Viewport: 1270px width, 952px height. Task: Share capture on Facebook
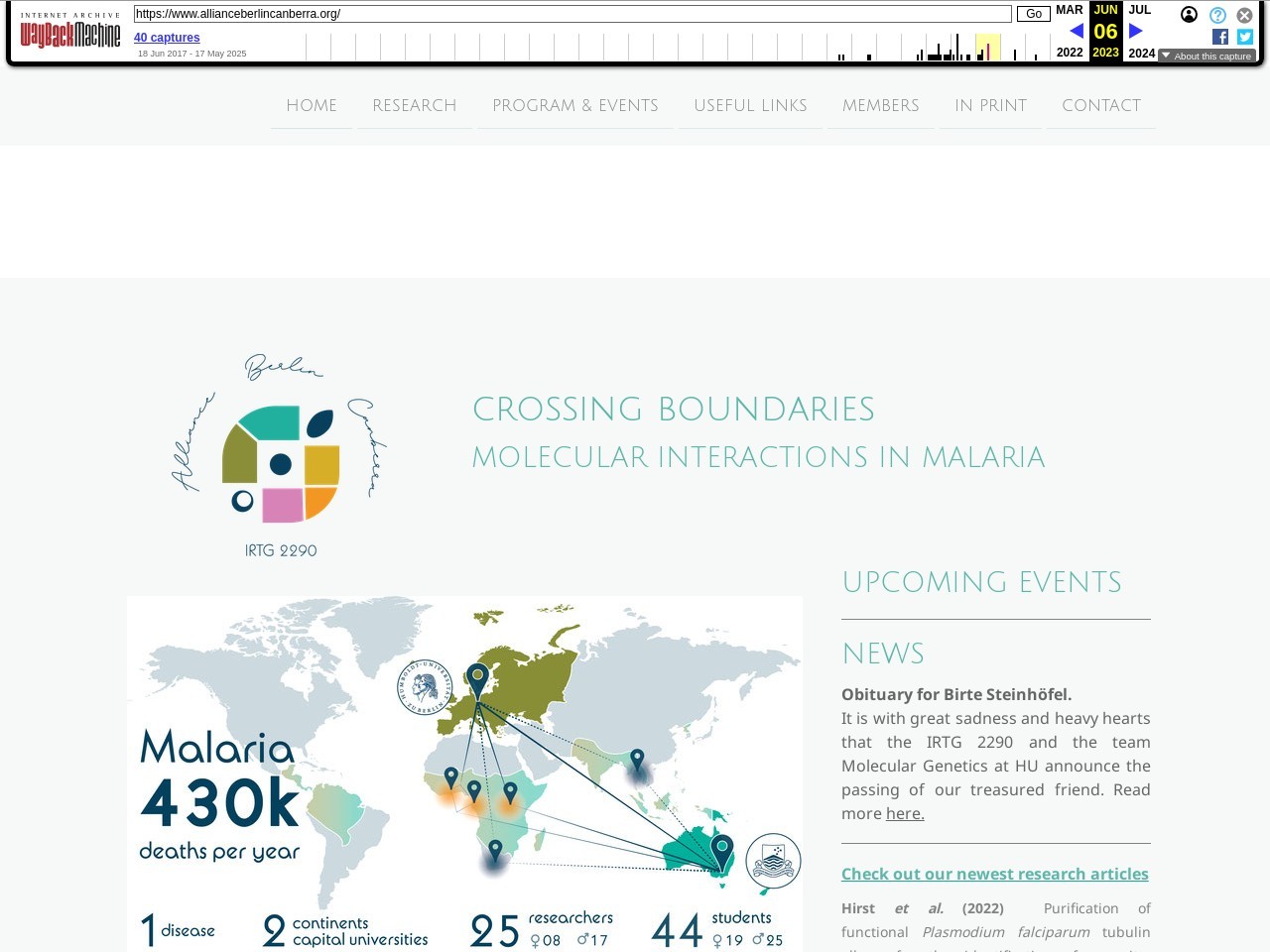coord(1220,37)
